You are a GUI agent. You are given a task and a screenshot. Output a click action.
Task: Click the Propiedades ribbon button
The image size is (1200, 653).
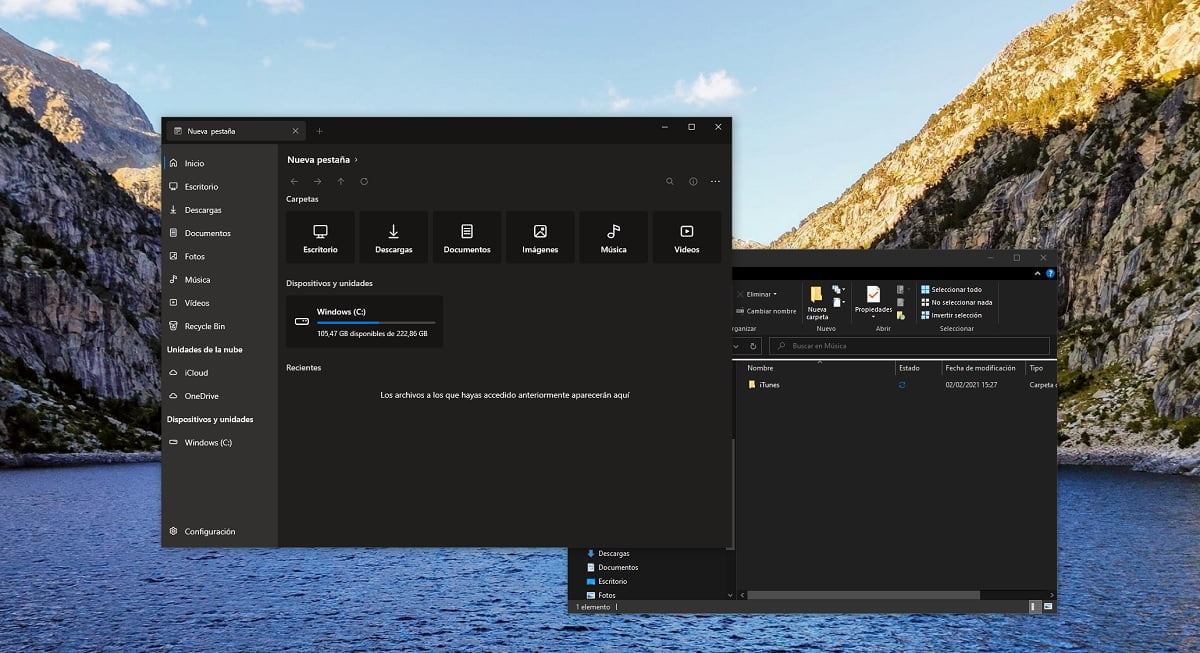tap(873, 300)
